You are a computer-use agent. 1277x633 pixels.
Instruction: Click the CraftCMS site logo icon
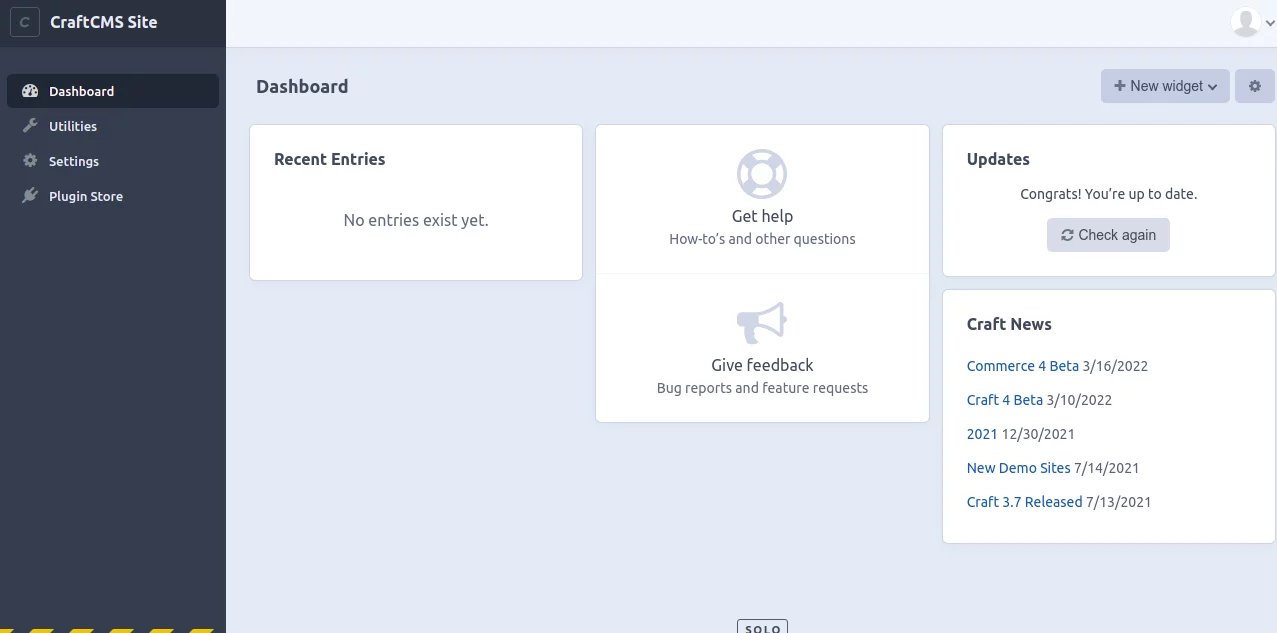pyautogui.click(x=24, y=22)
